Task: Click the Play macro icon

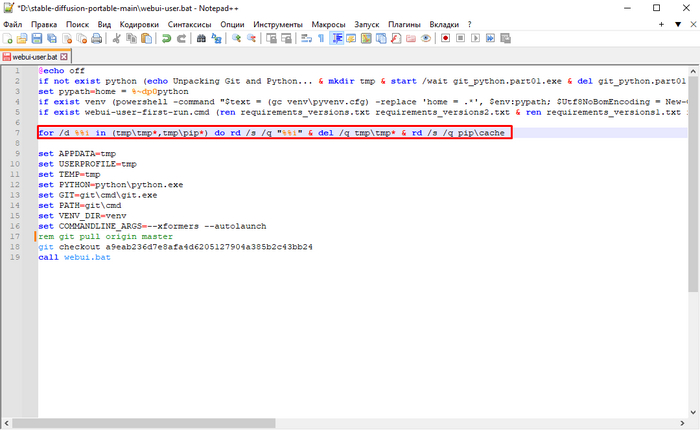Action: 473,38
